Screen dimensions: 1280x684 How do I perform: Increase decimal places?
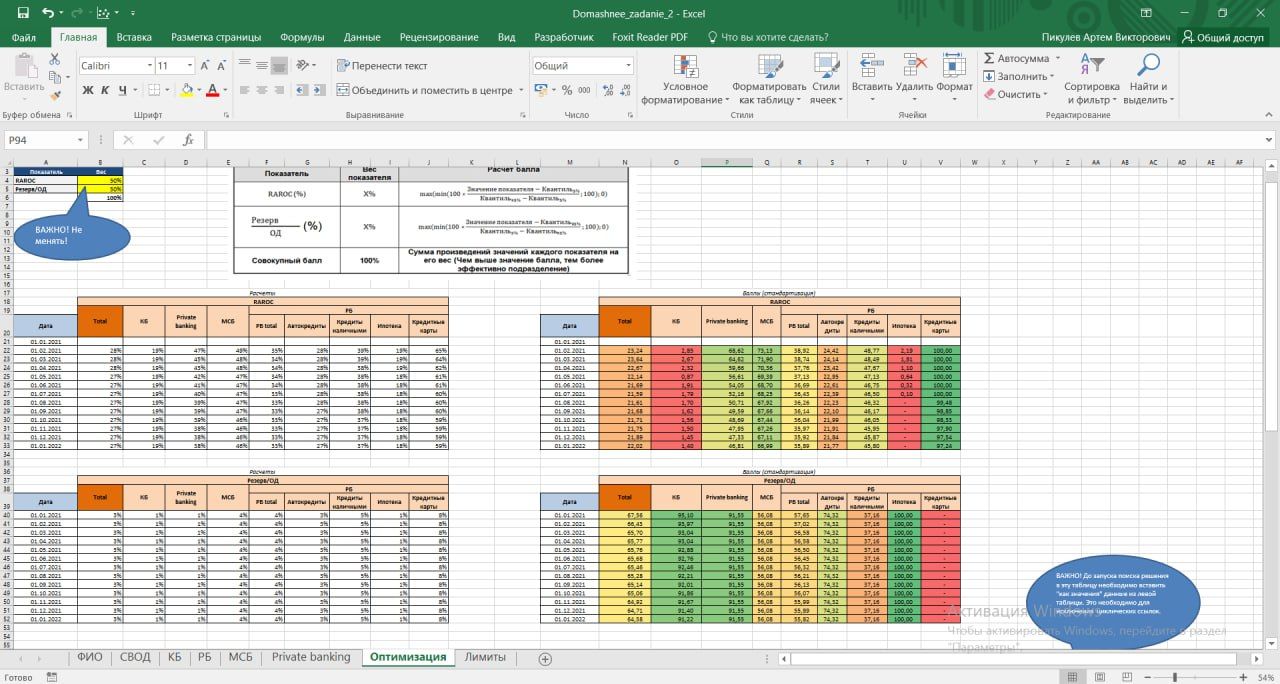tap(607, 90)
